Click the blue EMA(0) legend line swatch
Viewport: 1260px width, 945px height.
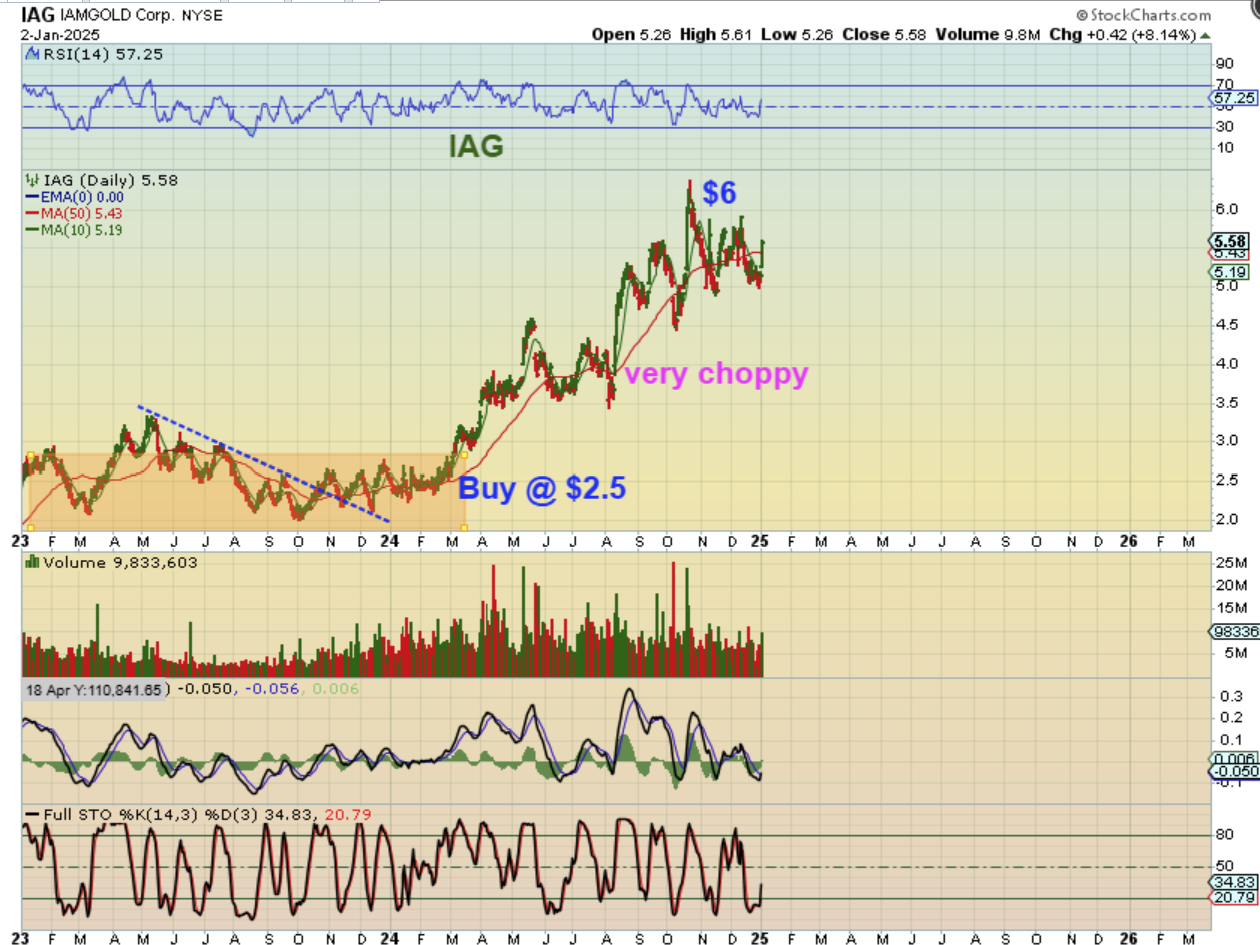click(x=30, y=198)
